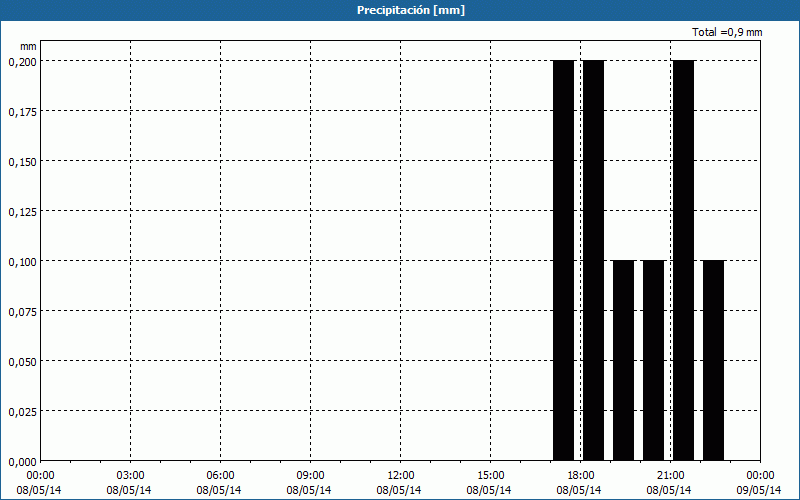Screen dimensions: 800x500
Task: Select the 21:00 time axis label
Action: [x=670, y=476]
